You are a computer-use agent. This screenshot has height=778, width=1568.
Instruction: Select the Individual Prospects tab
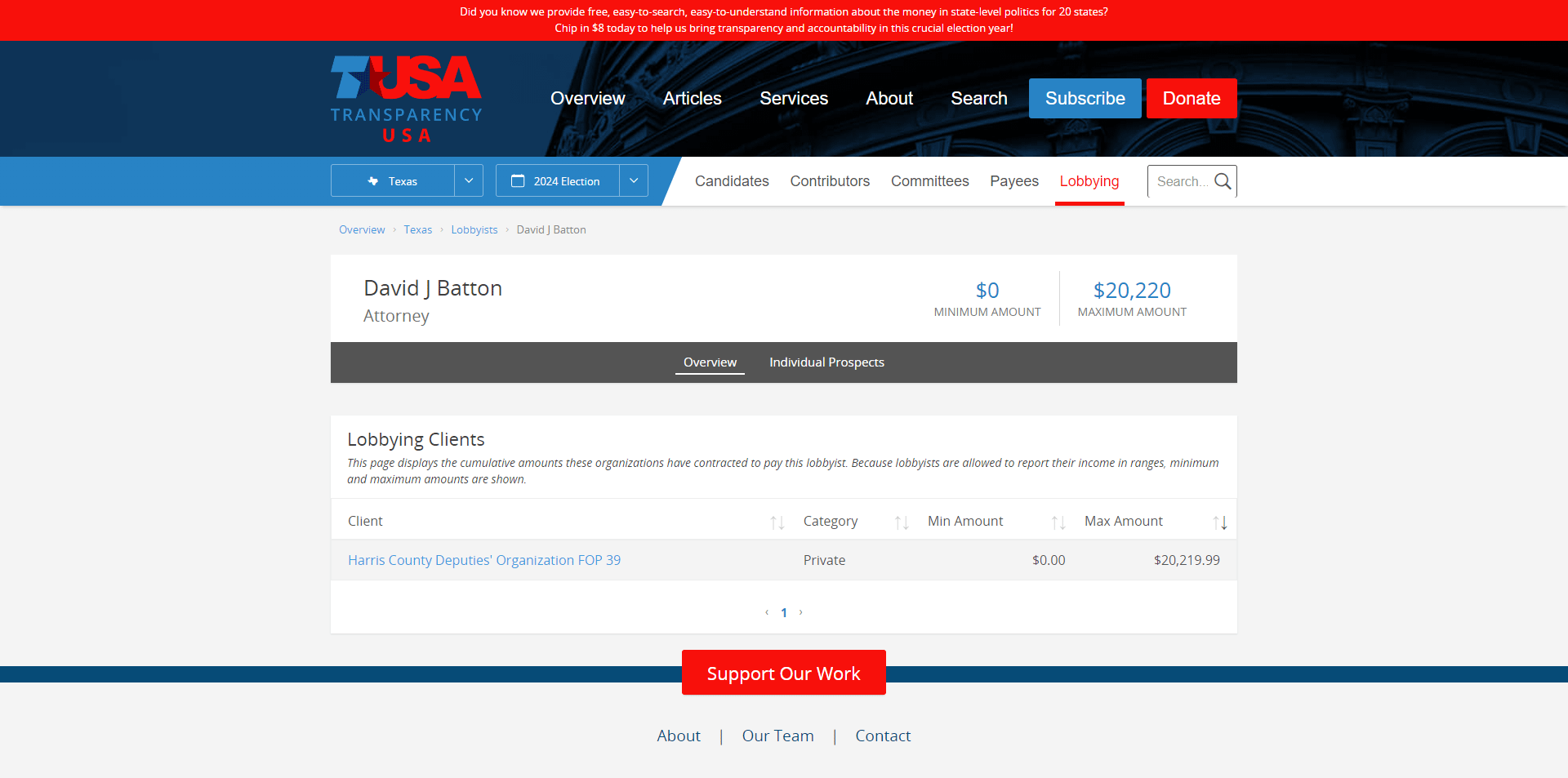[826, 362]
